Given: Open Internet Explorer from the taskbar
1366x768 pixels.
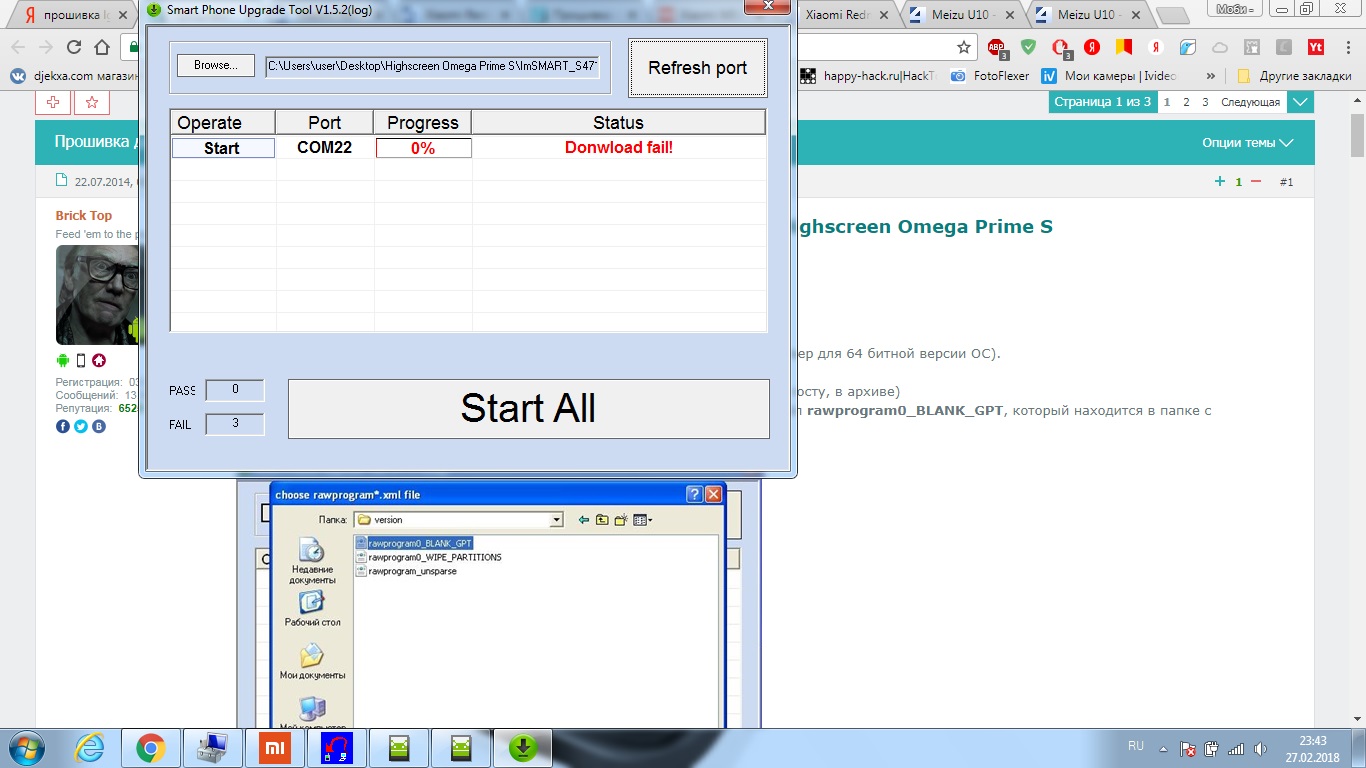Looking at the screenshot, I should click(x=88, y=748).
